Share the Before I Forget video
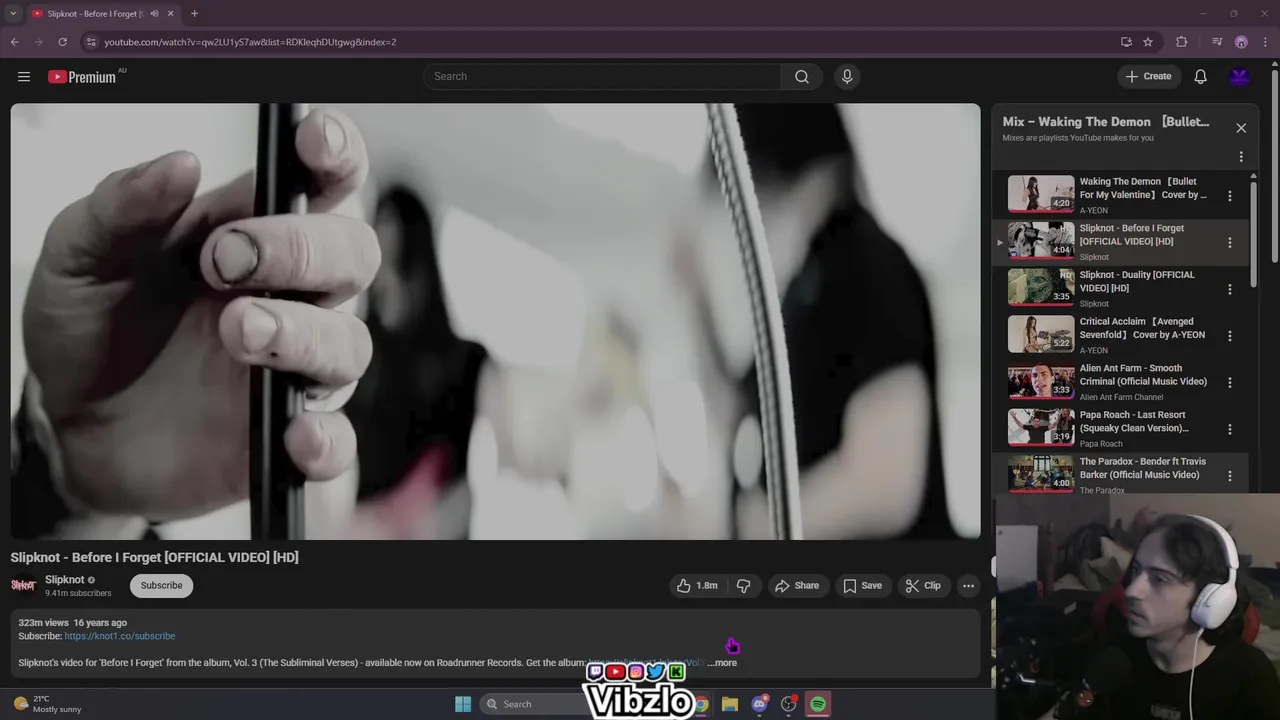1280x720 pixels. point(797,586)
